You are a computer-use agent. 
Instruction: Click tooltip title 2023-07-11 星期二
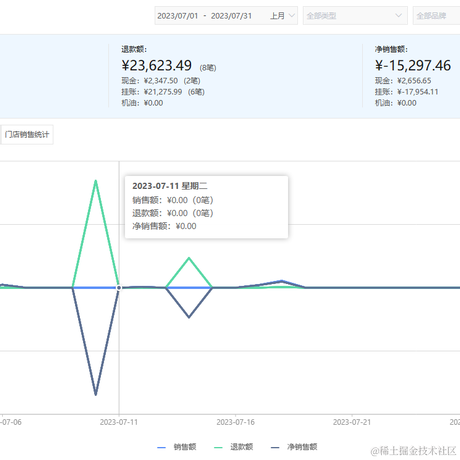click(x=170, y=186)
